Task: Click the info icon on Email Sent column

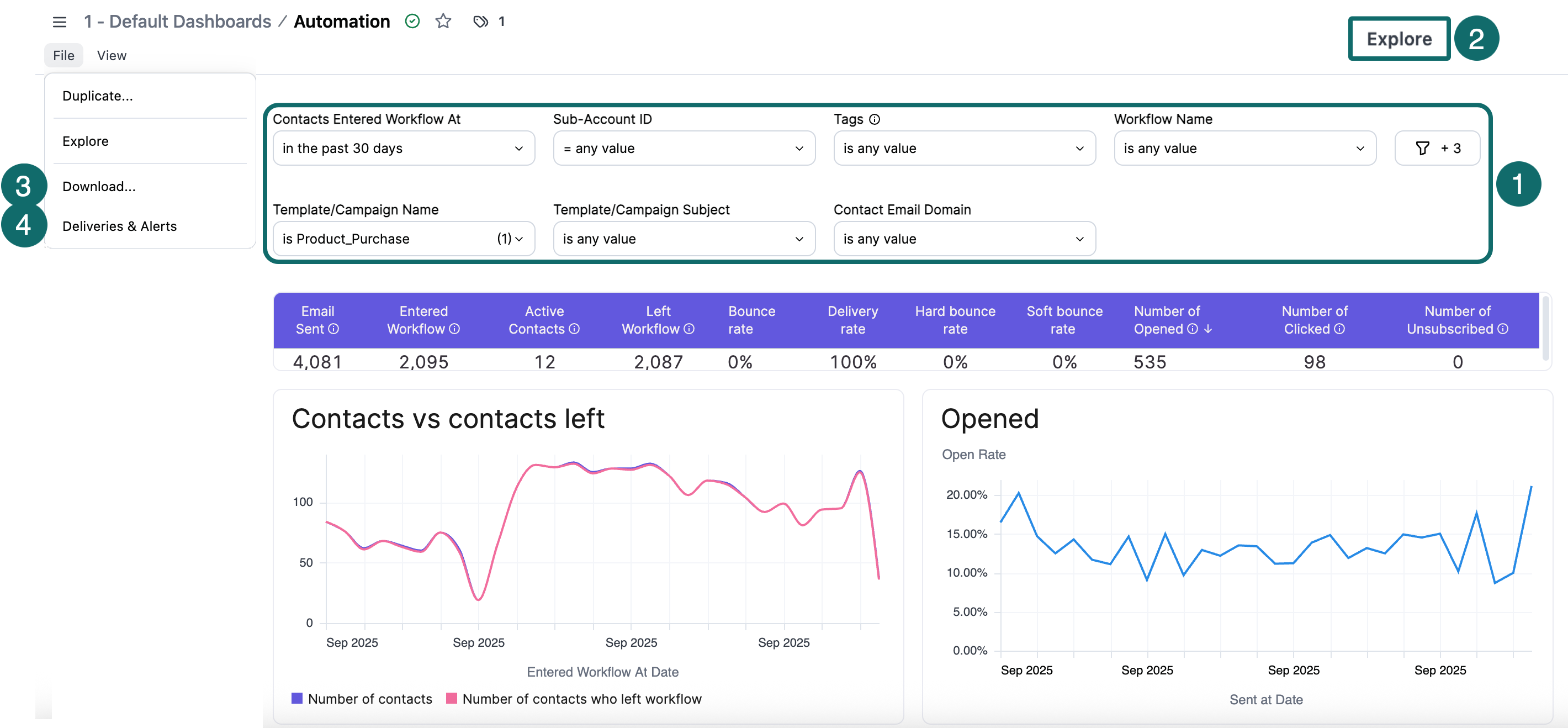Action: [333, 330]
